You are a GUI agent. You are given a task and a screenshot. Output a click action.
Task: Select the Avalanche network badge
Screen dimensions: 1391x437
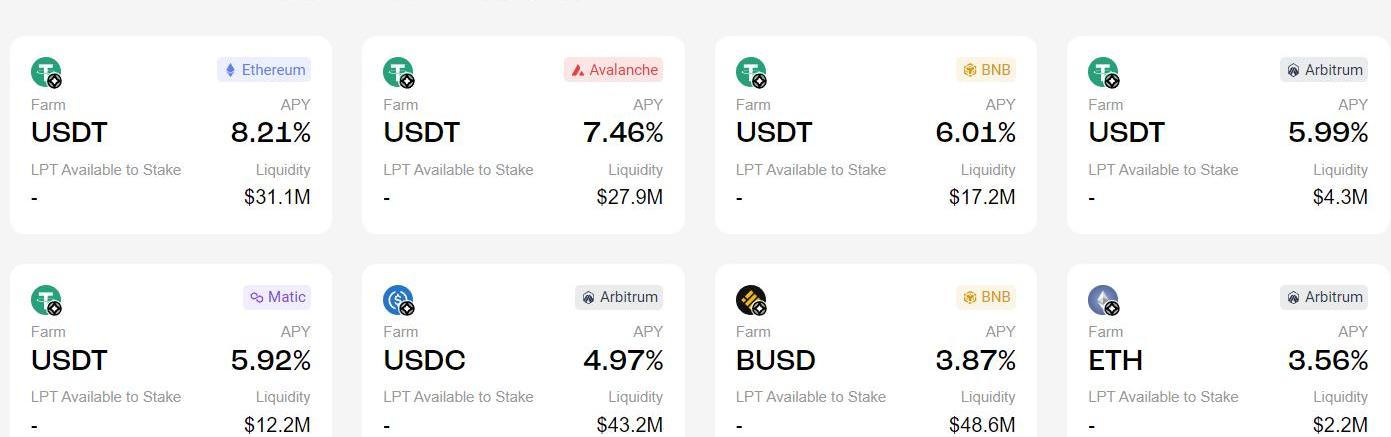pyautogui.click(x=614, y=70)
